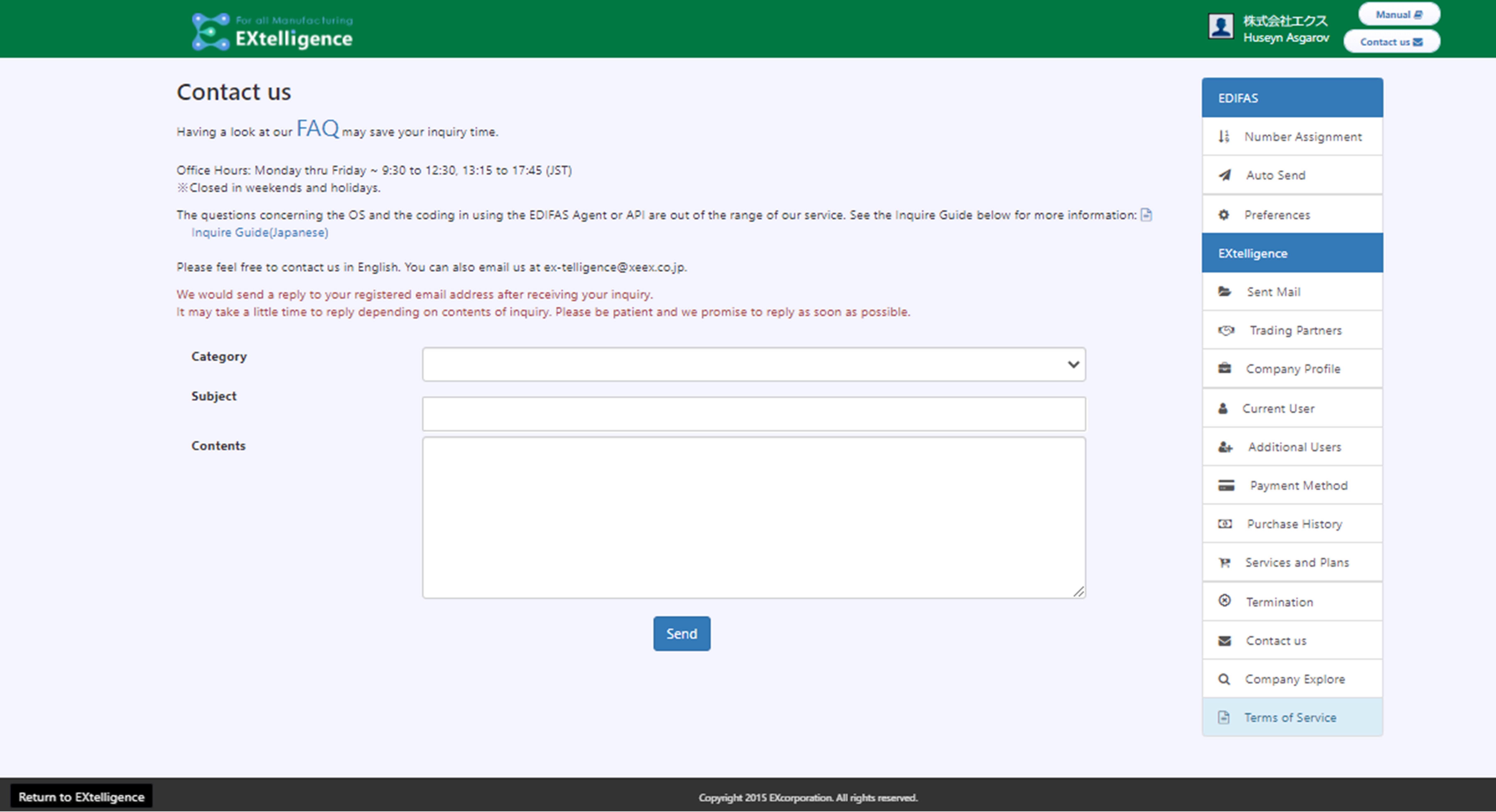Screen dimensions: 1496x812
Task: Click the Terms of Service document icon
Action: click(1224, 718)
